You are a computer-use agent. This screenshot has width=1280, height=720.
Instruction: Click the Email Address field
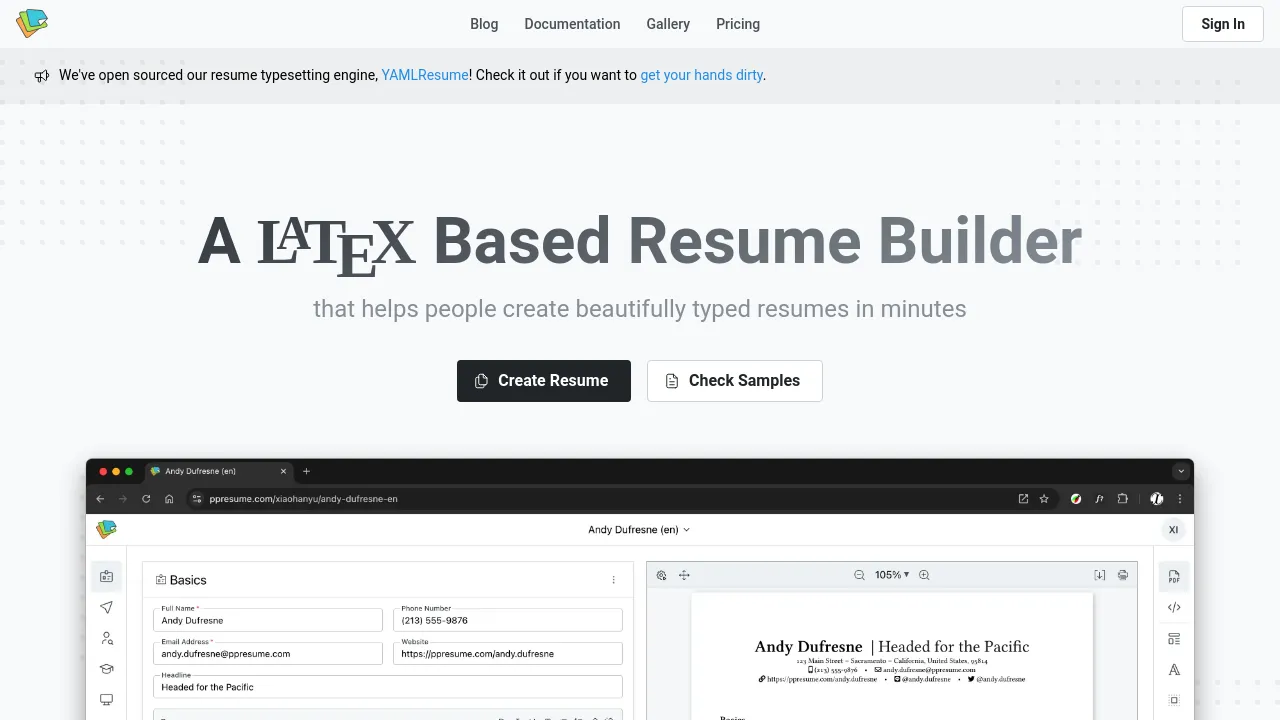click(268, 653)
